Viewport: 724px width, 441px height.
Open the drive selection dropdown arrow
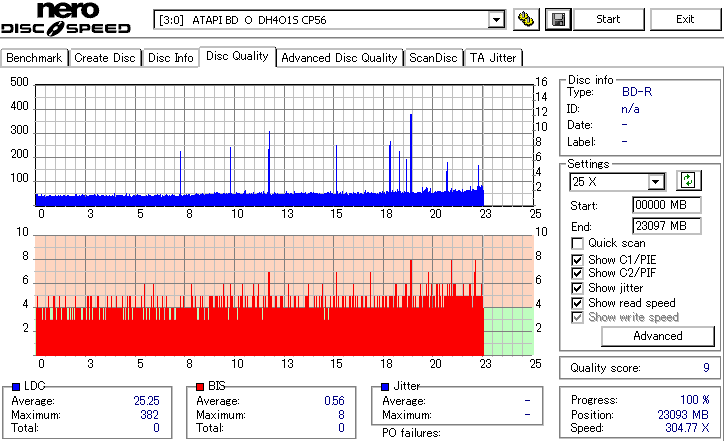point(496,20)
